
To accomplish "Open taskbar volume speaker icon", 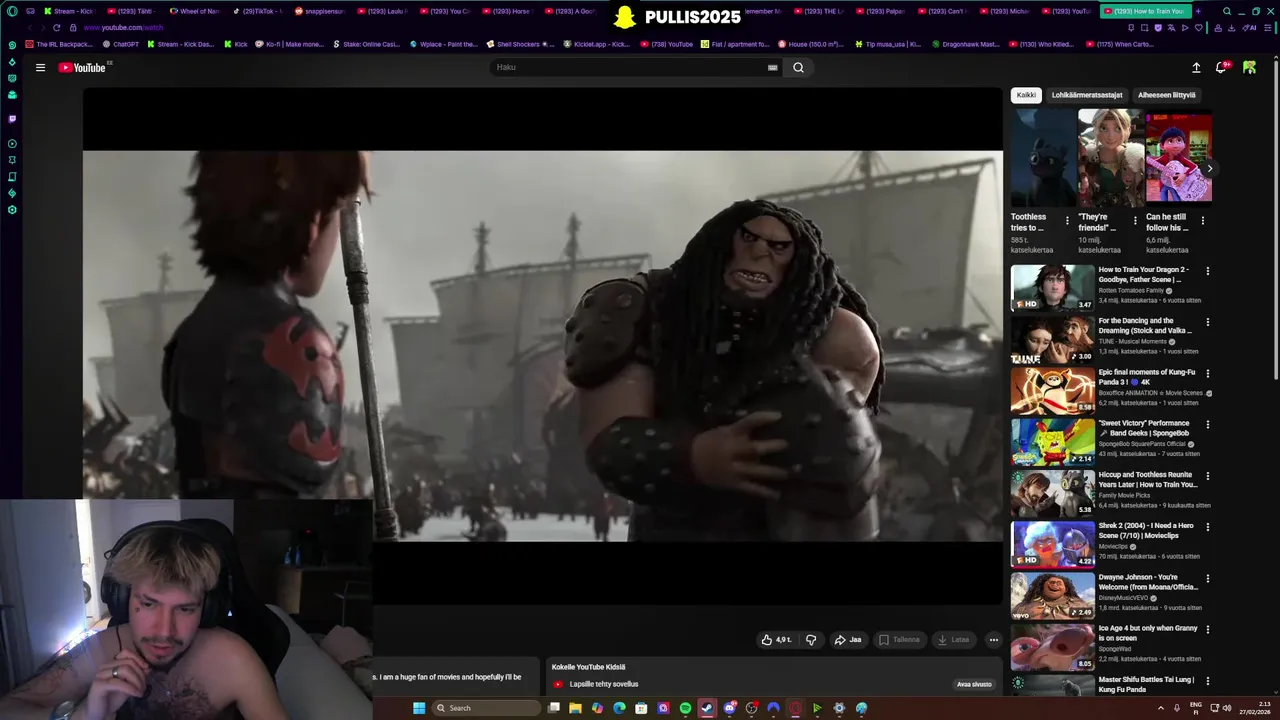I will click(1227, 708).
